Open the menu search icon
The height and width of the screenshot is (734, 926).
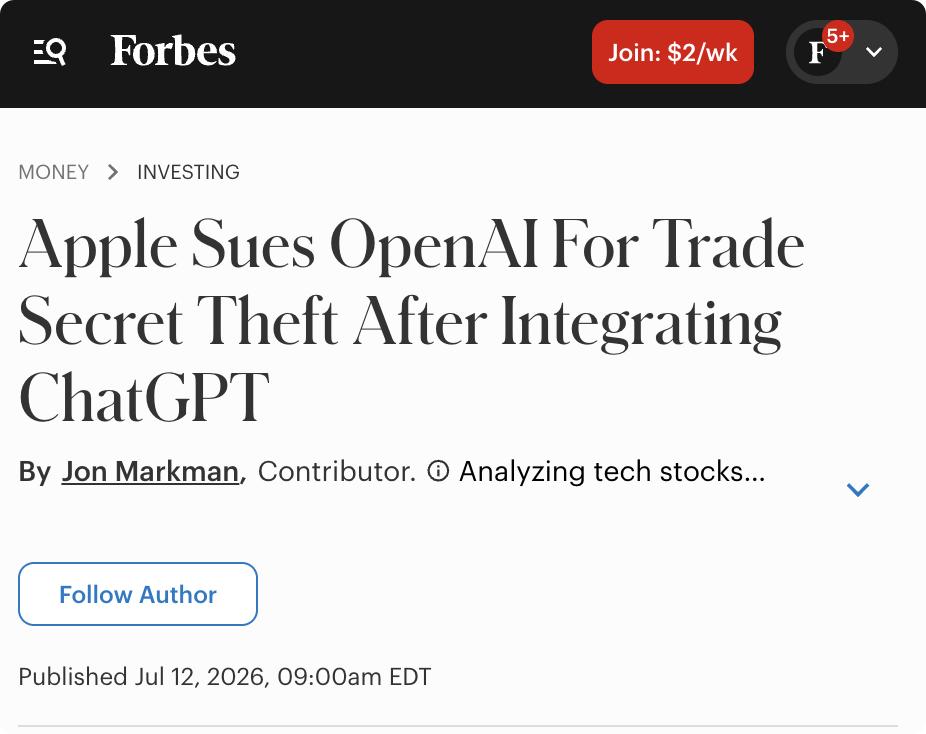coord(50,52)
